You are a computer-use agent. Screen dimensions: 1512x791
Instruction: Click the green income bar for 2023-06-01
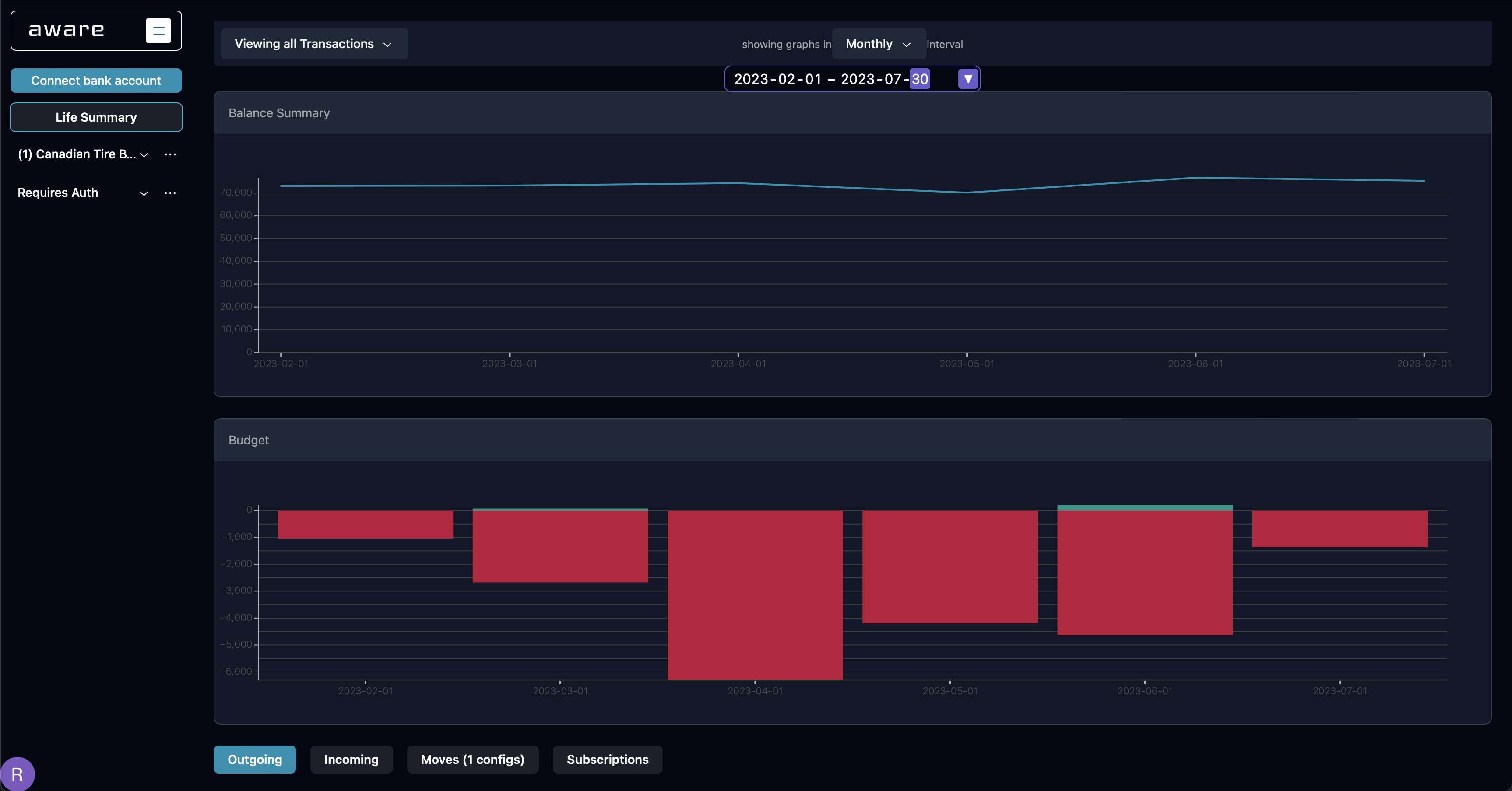[1144, 507]
